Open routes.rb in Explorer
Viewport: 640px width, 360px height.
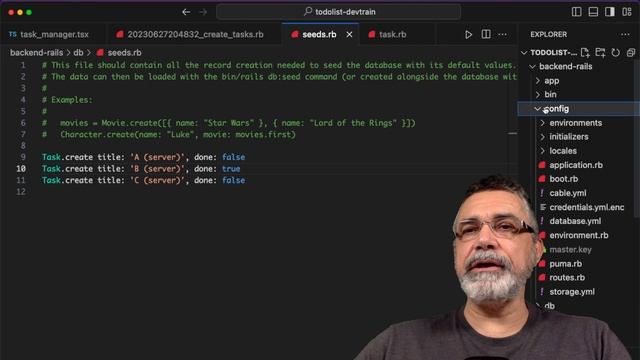(567, 278)
